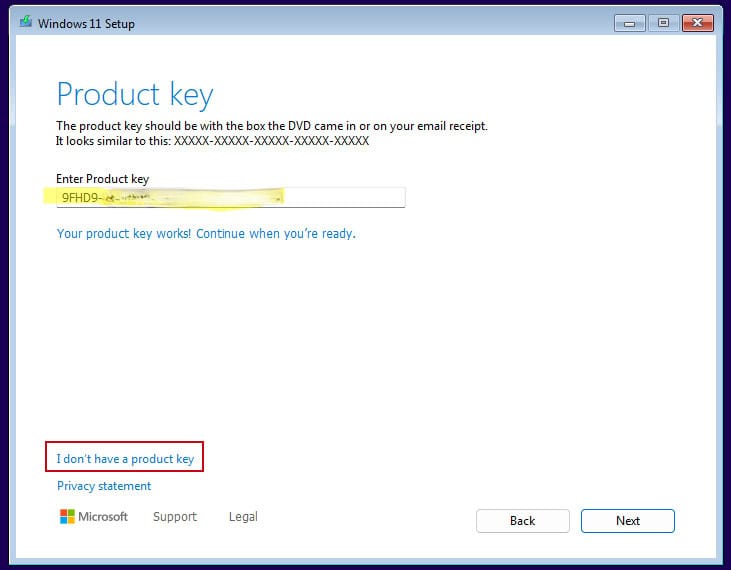Choose "I don't have a product key"
Image resolution: width=731 pixels, height=570 pixels.
125,459
